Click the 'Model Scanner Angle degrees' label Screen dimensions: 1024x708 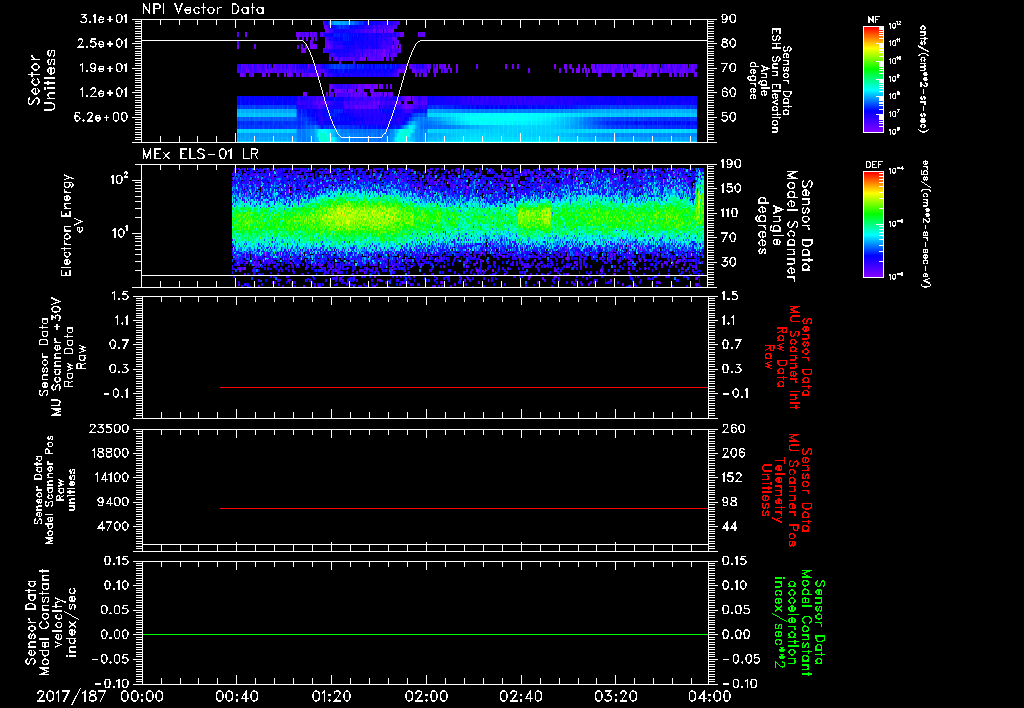pyautogui.click(x=784, y=226)
